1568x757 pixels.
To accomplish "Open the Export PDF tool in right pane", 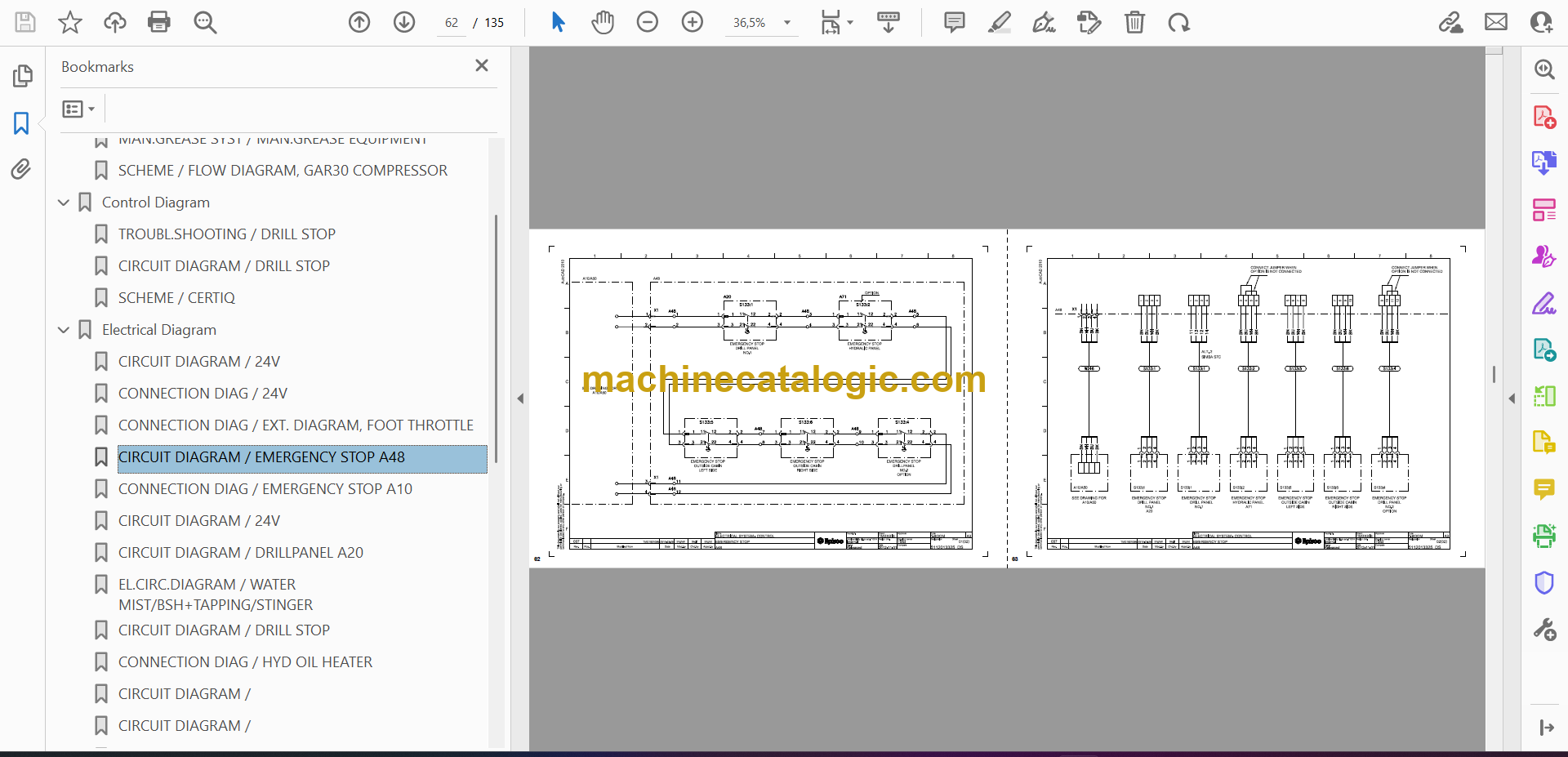I will [x=1543, y=163].
